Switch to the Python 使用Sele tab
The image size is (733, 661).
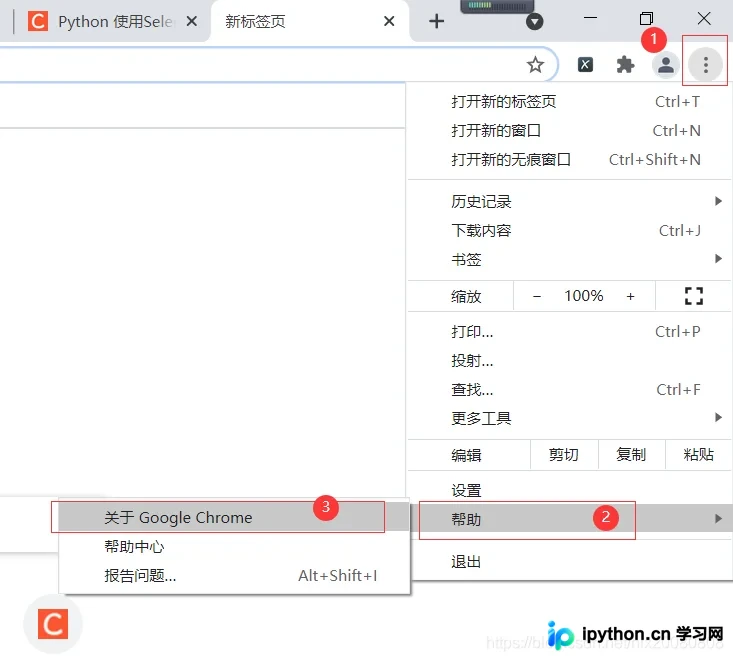coord(110,21)
